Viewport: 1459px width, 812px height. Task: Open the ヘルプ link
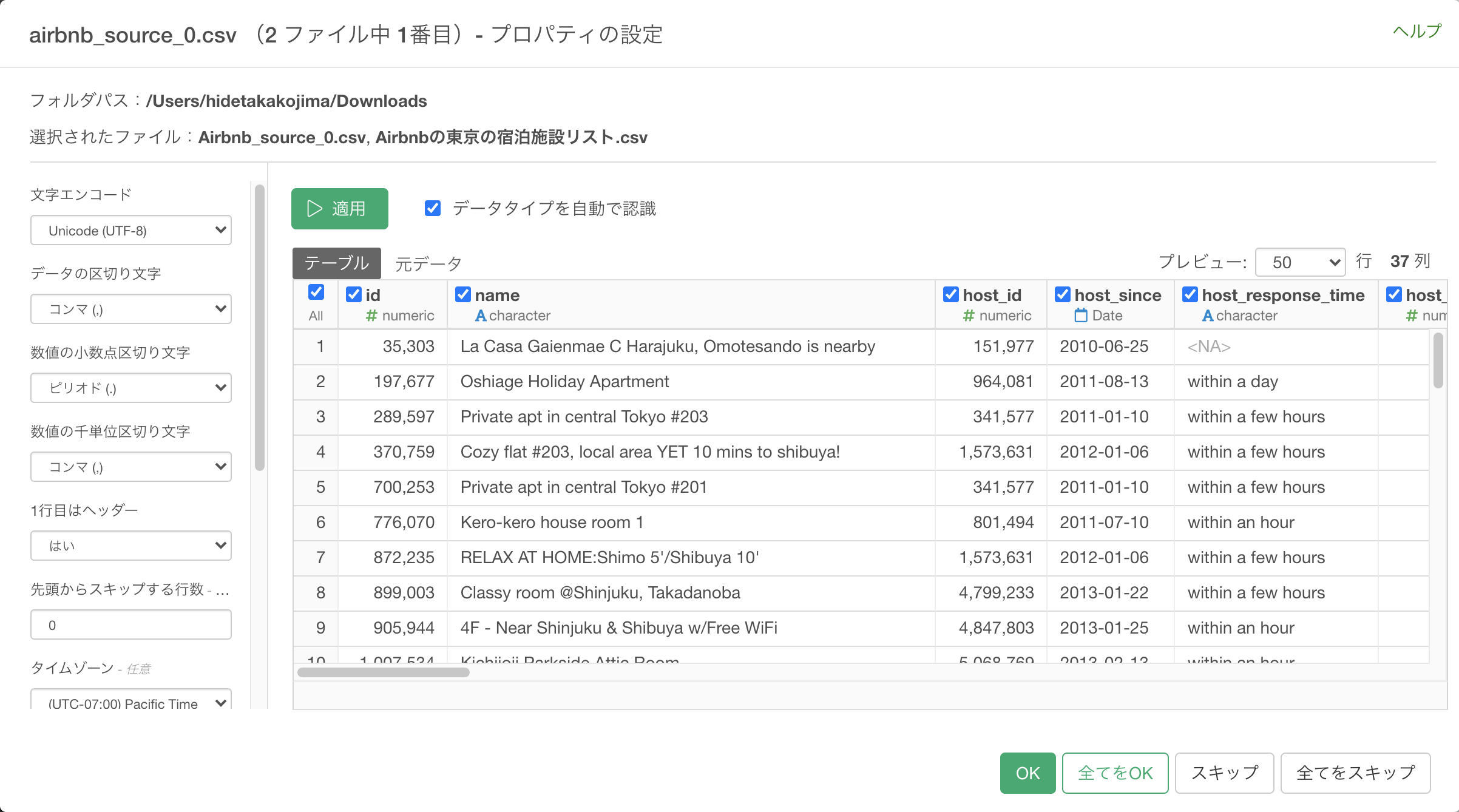pos(1417,31)
